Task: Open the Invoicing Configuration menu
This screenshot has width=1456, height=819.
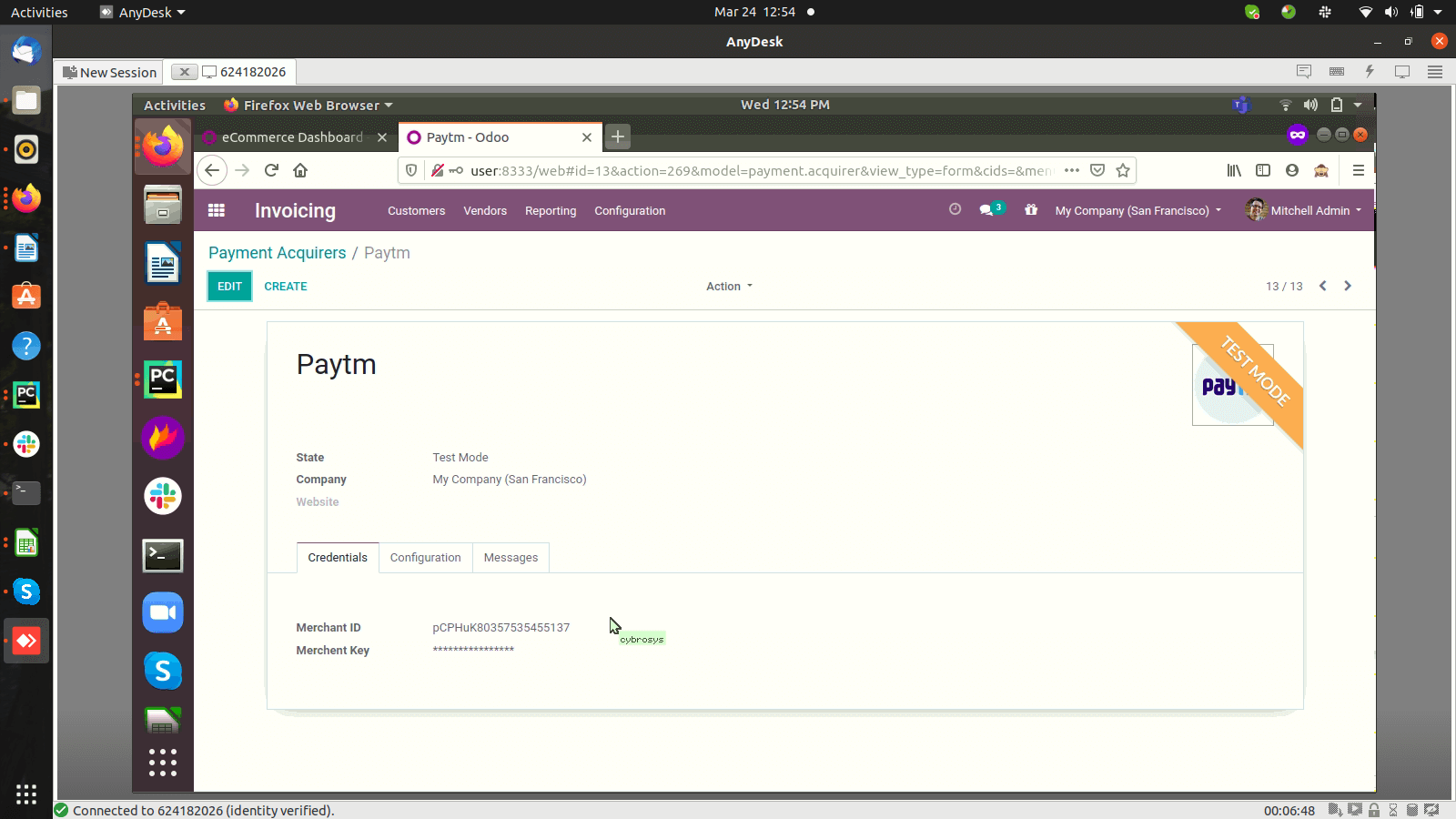Action: (x=630, y=210)
